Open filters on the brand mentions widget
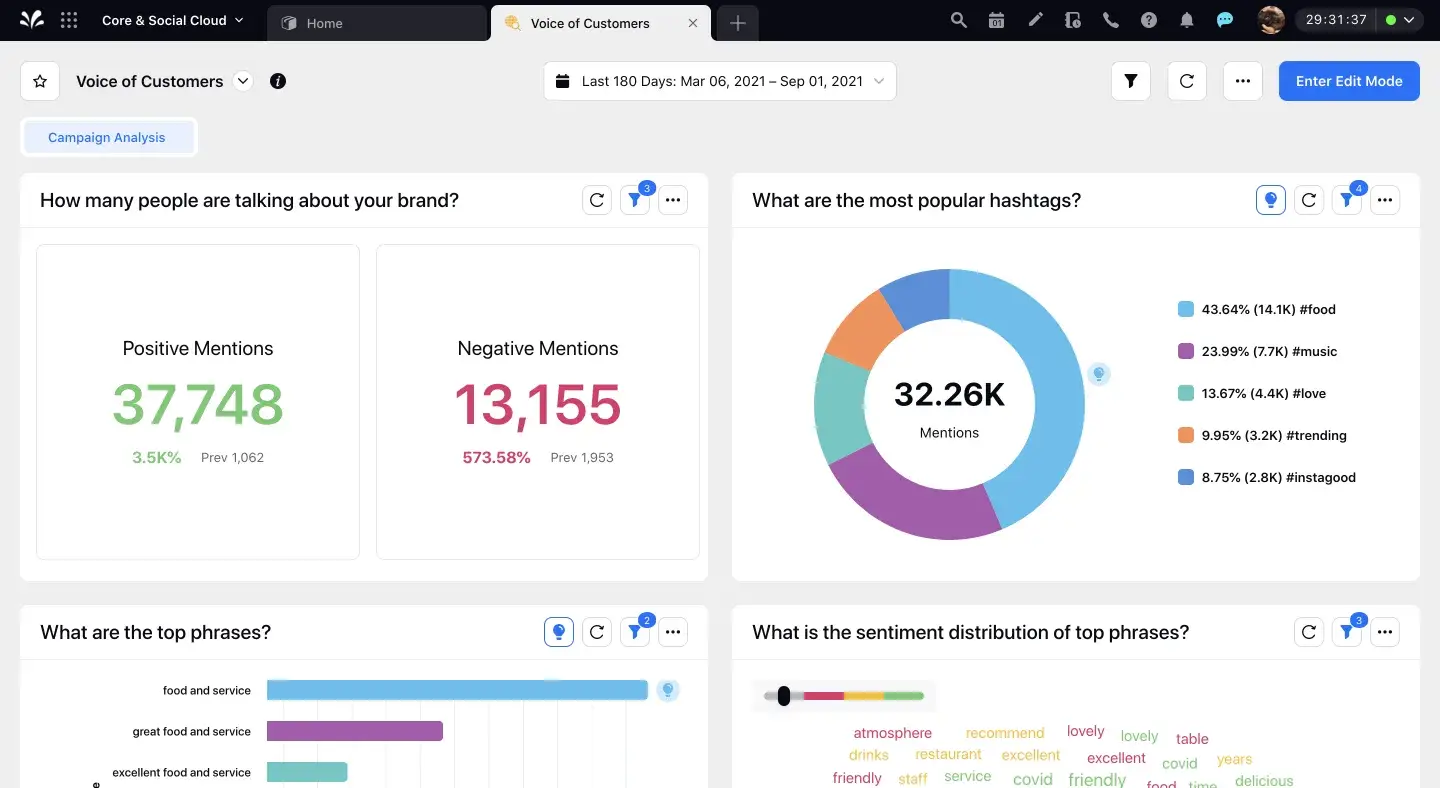The height and width of the screenshot is (788, 1440). coord(635,199)
